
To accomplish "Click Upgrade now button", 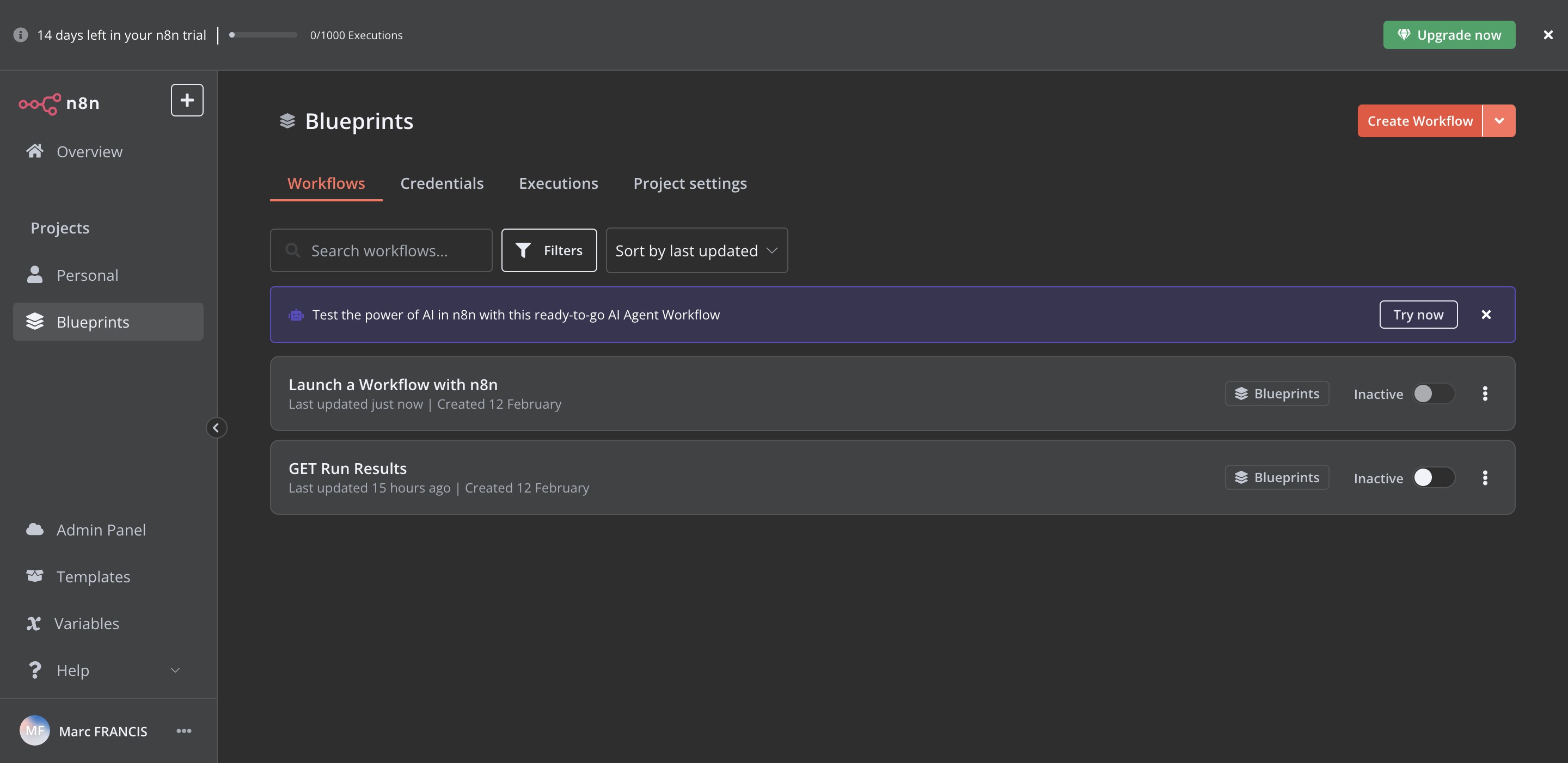I will [1449, 35].
